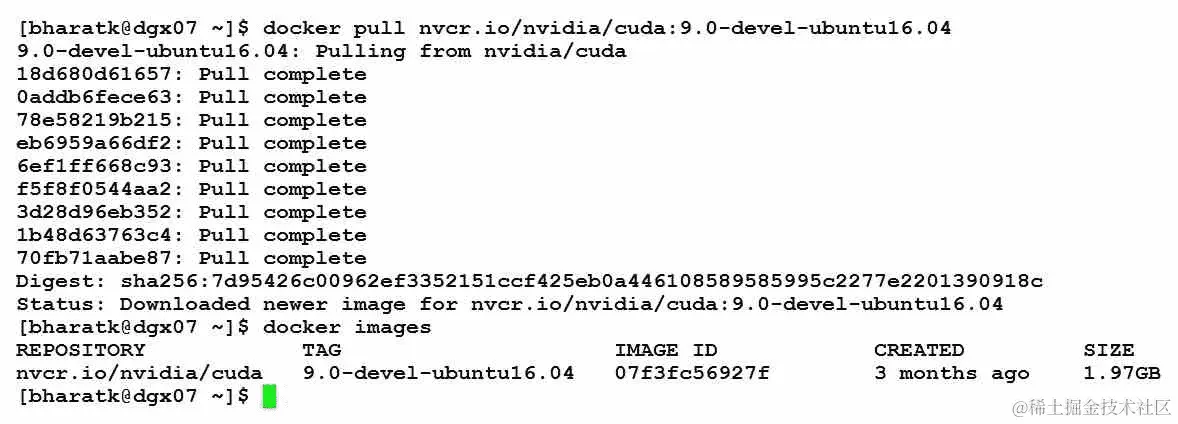The height and width of the screenshot is (424, 1178).
Task: Click the docker images command
Action: tap(347, 328)
